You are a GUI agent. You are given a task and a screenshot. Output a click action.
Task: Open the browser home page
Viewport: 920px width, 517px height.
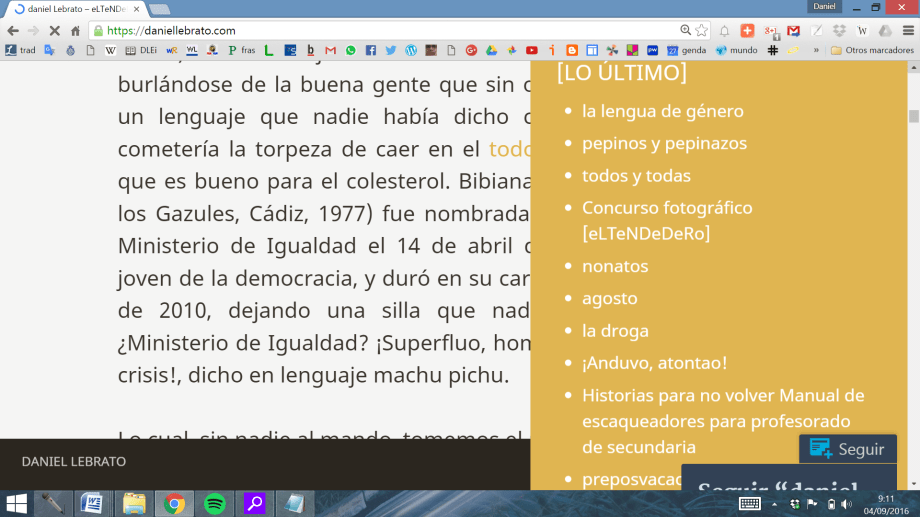(75, 31)
